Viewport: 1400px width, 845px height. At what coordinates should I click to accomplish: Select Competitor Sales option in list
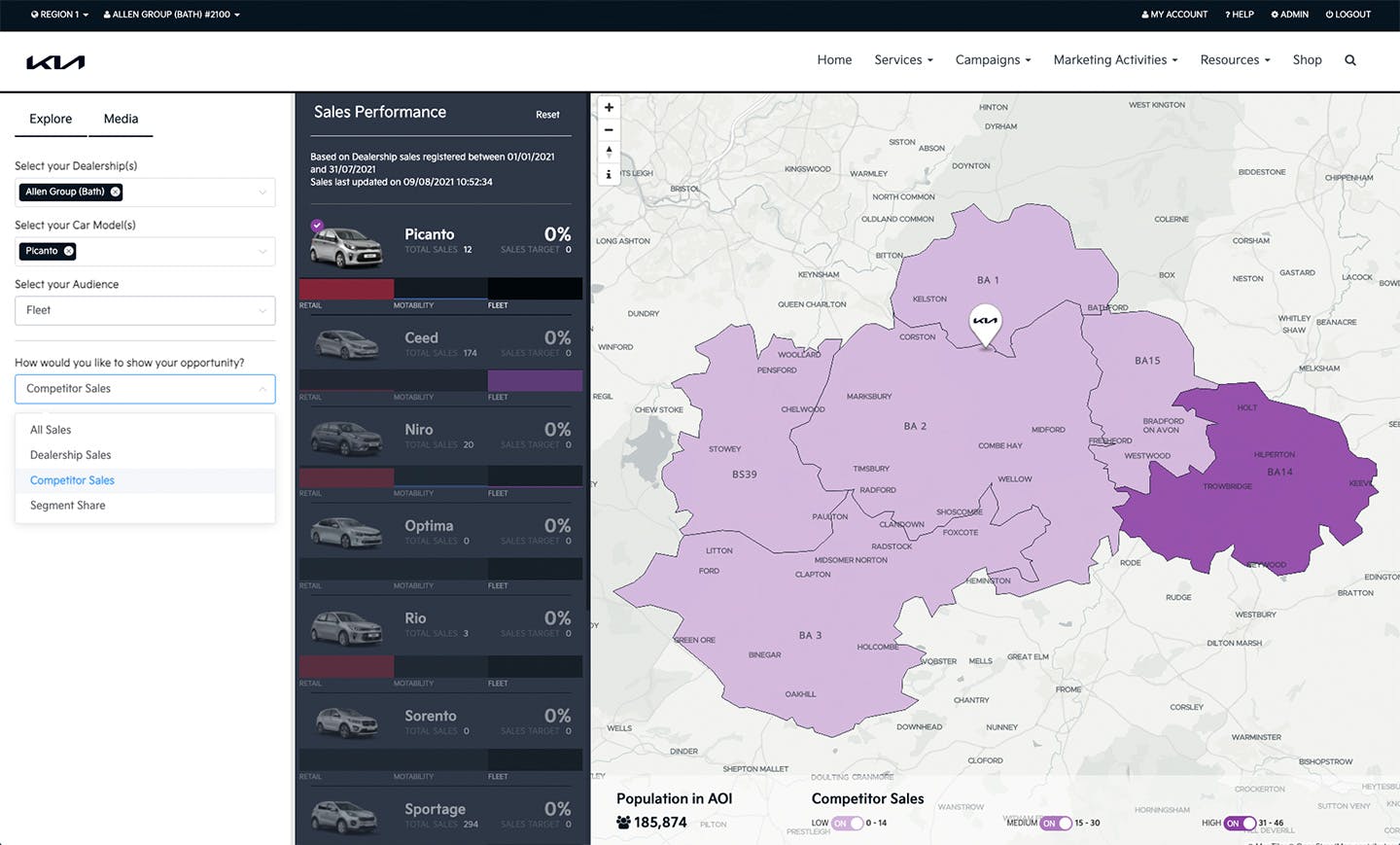pos(145,480)
